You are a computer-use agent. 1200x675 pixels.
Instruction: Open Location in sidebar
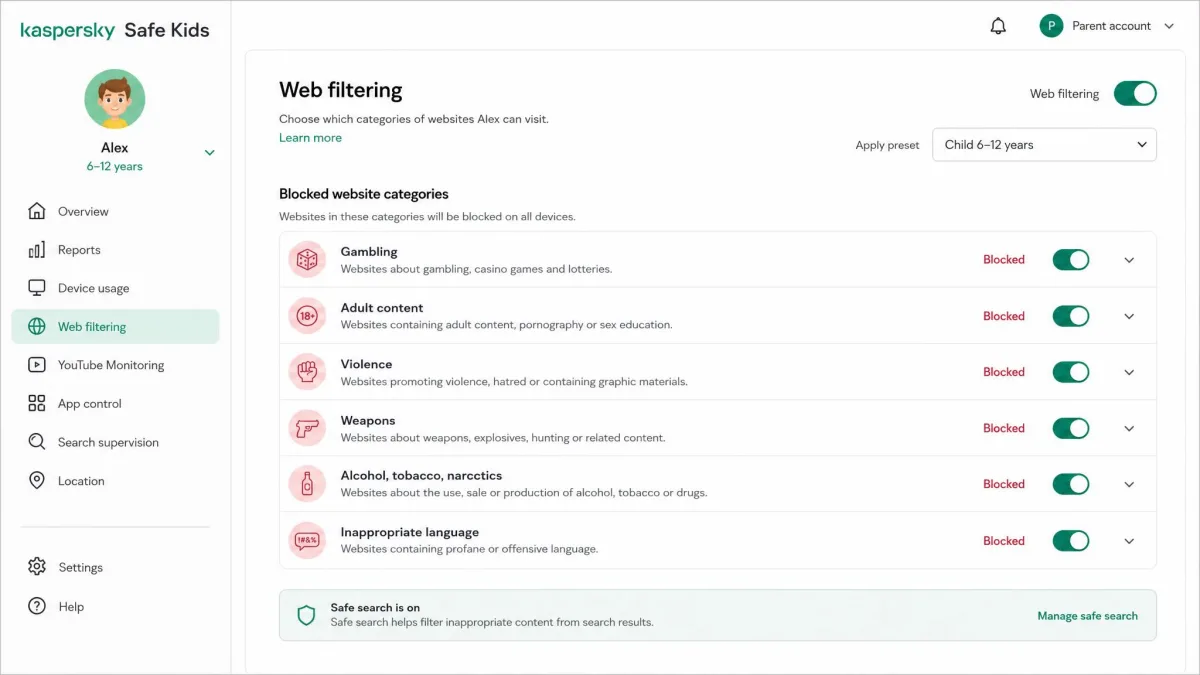pyautogui.click(x=115, y=481)
